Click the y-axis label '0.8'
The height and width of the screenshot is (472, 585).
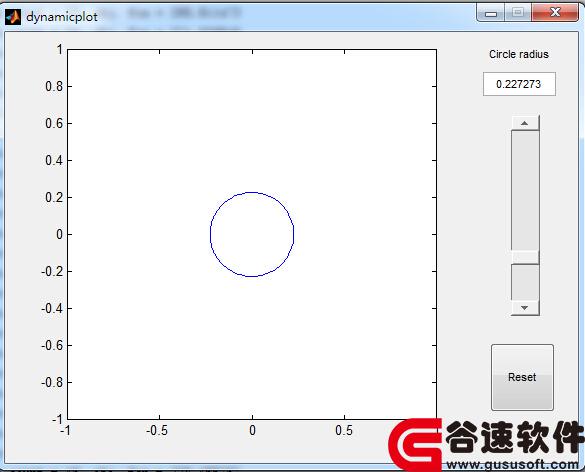point(54,86)
